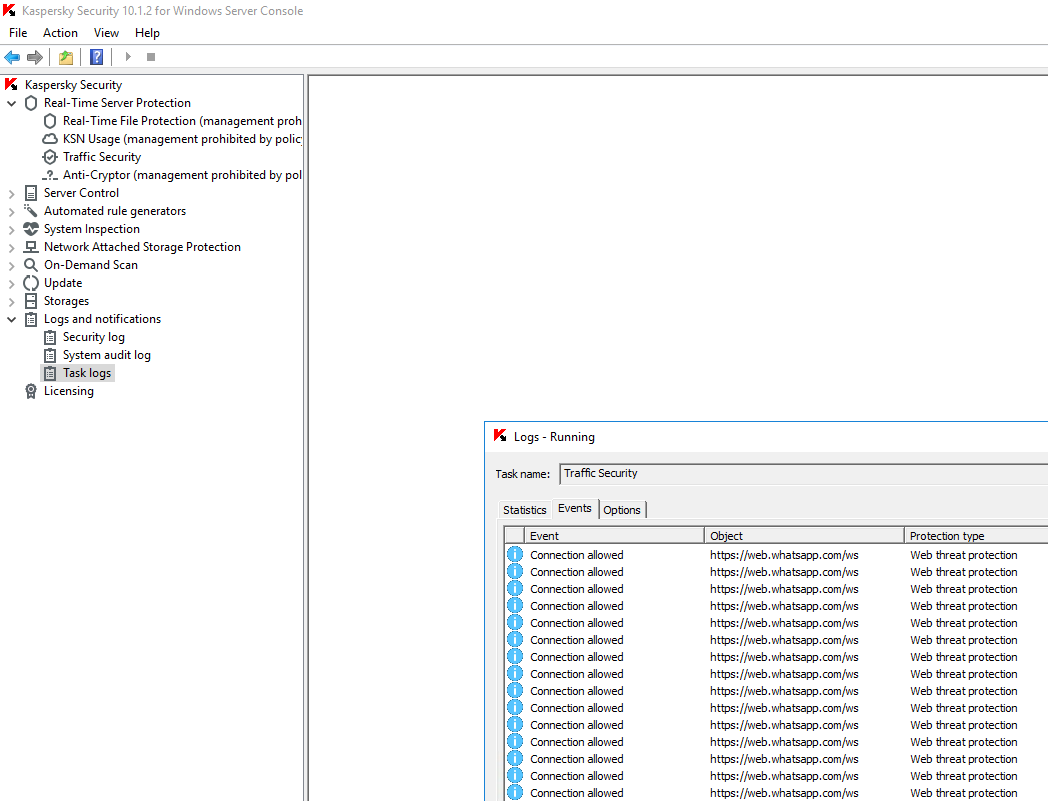Click the KSN Usage cloud icon
This screenshot has width=1048, height=801.
coord(49,139)
